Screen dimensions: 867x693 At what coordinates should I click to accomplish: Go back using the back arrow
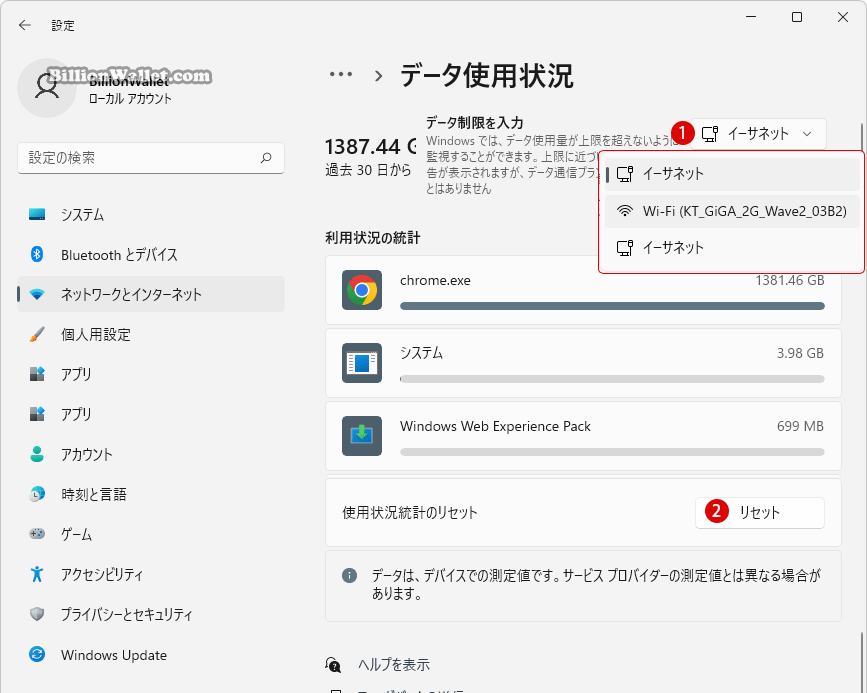(x=25, y=25)
